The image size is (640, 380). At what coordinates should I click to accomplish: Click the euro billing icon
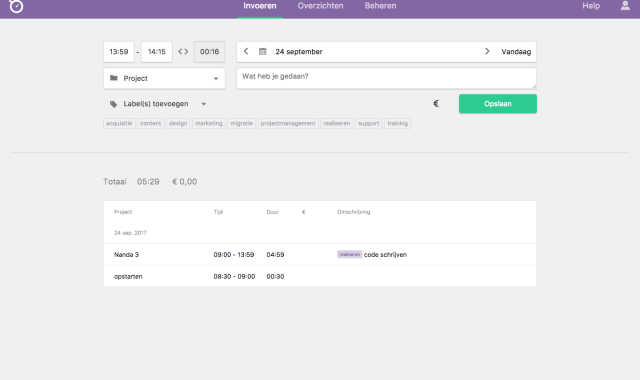[x=436, y=104]
